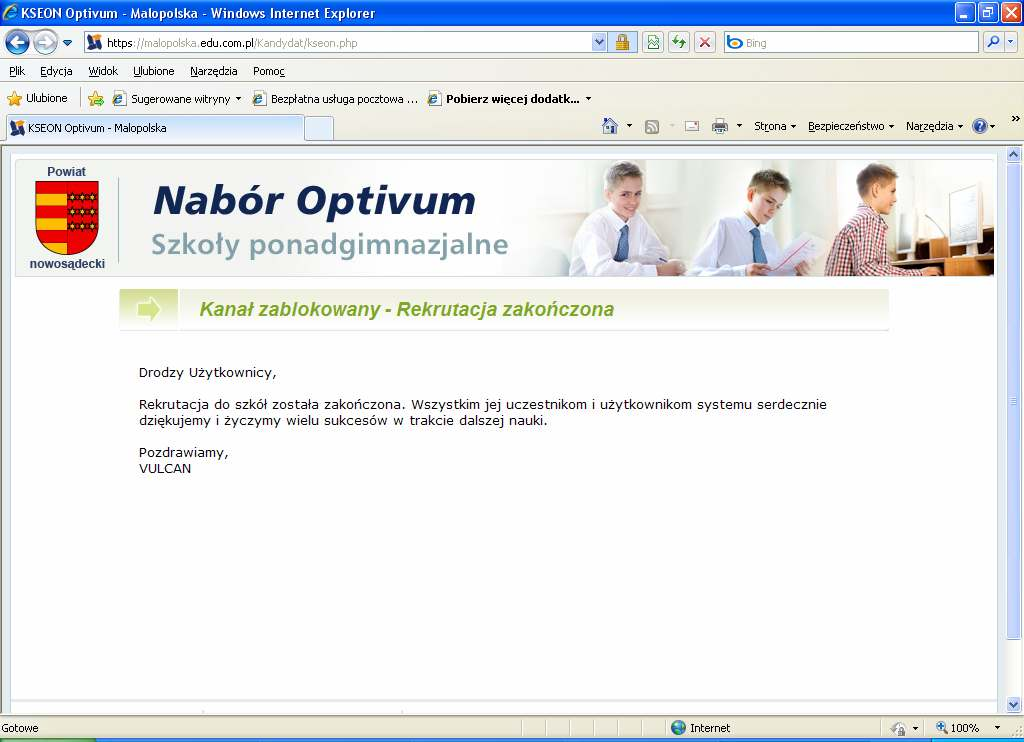Open Pobierz więcej dodatków link
Viewport: 1024px width, 742px height.
[504, 99]
